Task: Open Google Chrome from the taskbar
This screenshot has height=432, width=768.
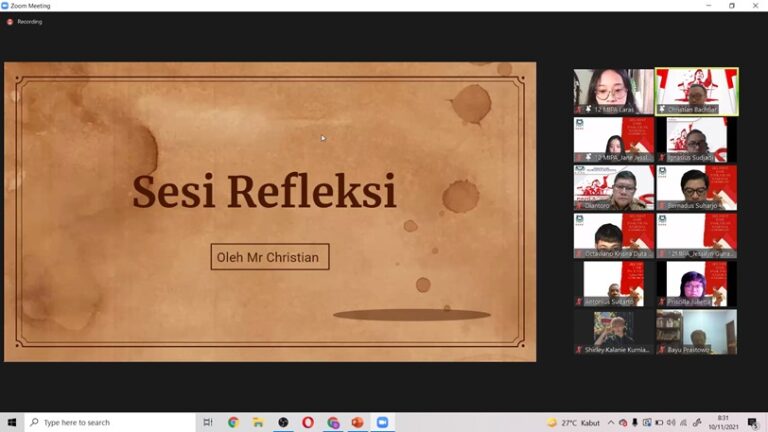Action: click(x=233, y=423)
